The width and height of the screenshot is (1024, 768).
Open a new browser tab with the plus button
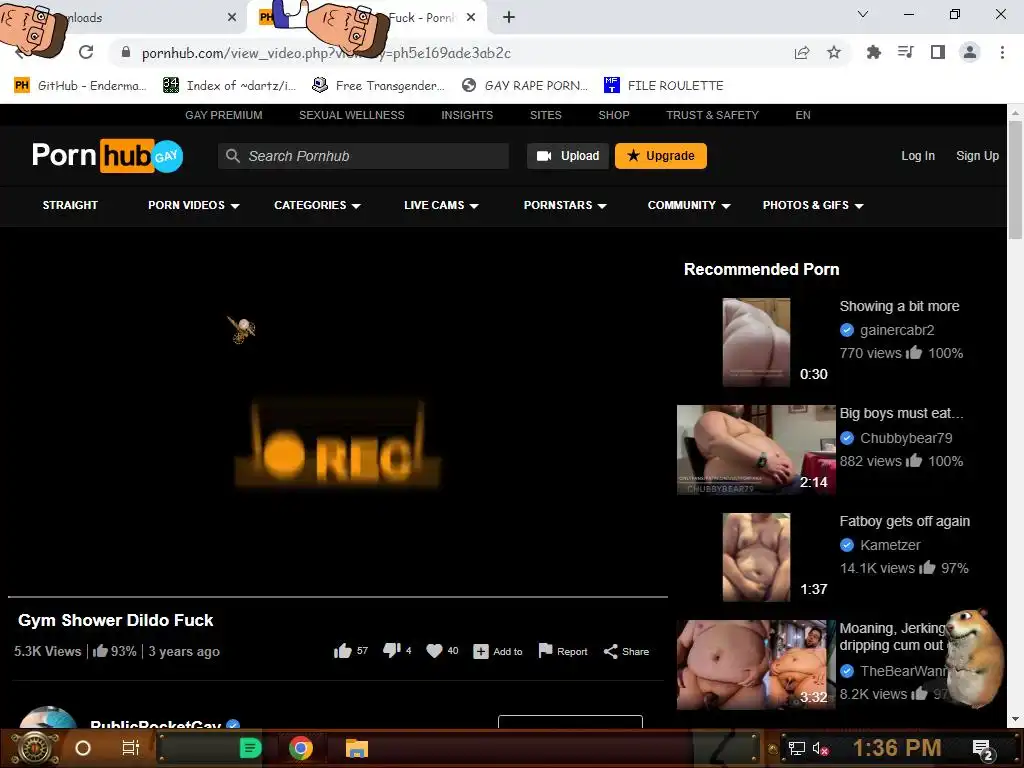tap(509, 18)
